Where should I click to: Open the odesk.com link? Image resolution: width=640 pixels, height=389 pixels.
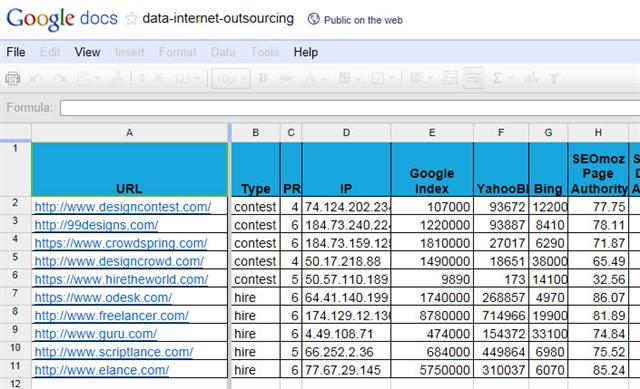(x=103, y=297)
